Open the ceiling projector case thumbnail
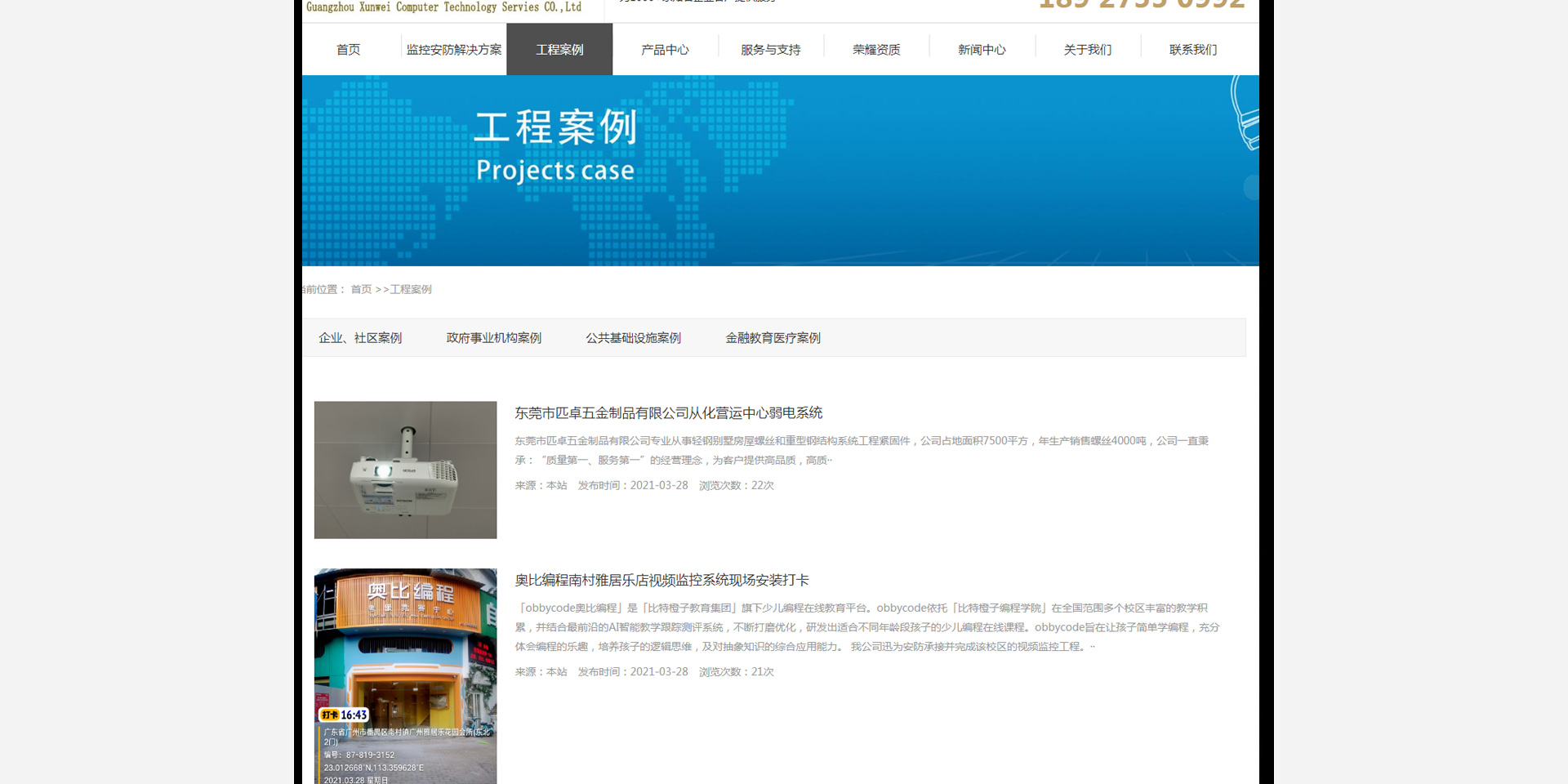Viewport: 1568px width, 784px height. [405, 470]
